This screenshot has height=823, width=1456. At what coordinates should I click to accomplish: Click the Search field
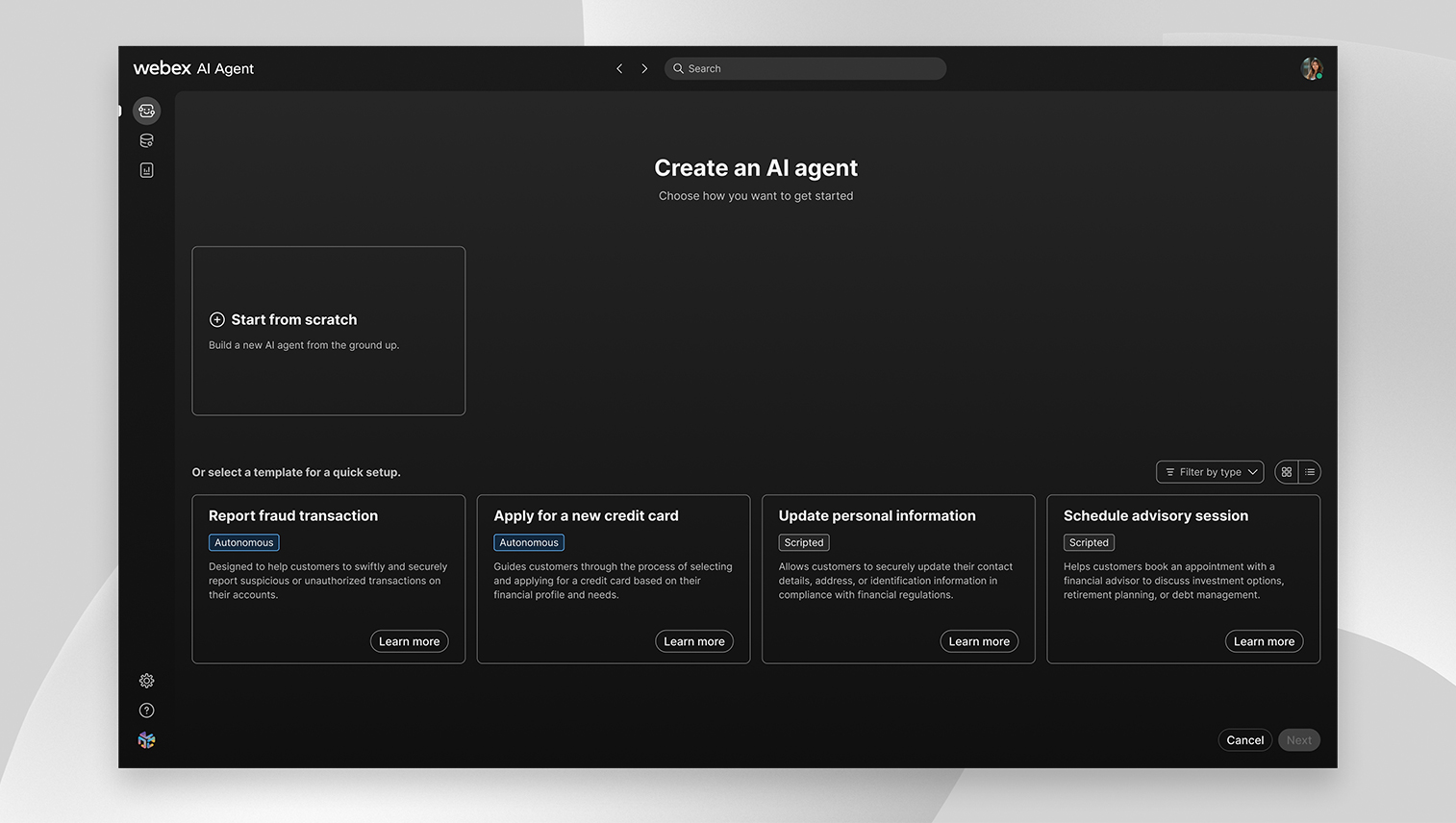point(805,68)
